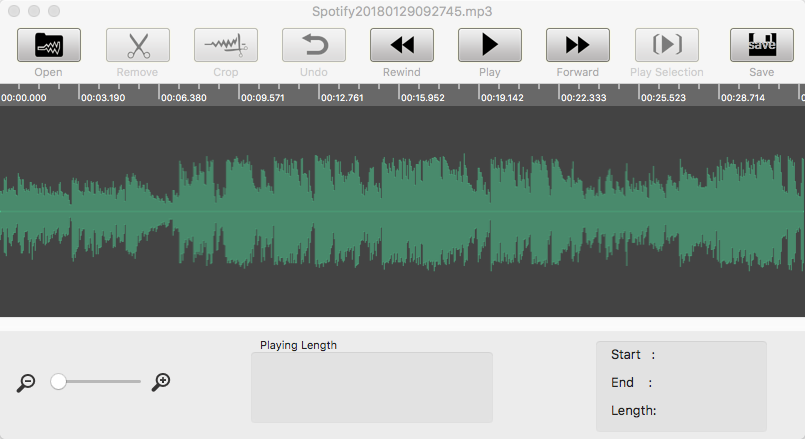Image resolution: width=805 pixels, height=439 pixels.
Task: Click the 00:03.190 ruler timestamp
Action: (x=102, y=98)
